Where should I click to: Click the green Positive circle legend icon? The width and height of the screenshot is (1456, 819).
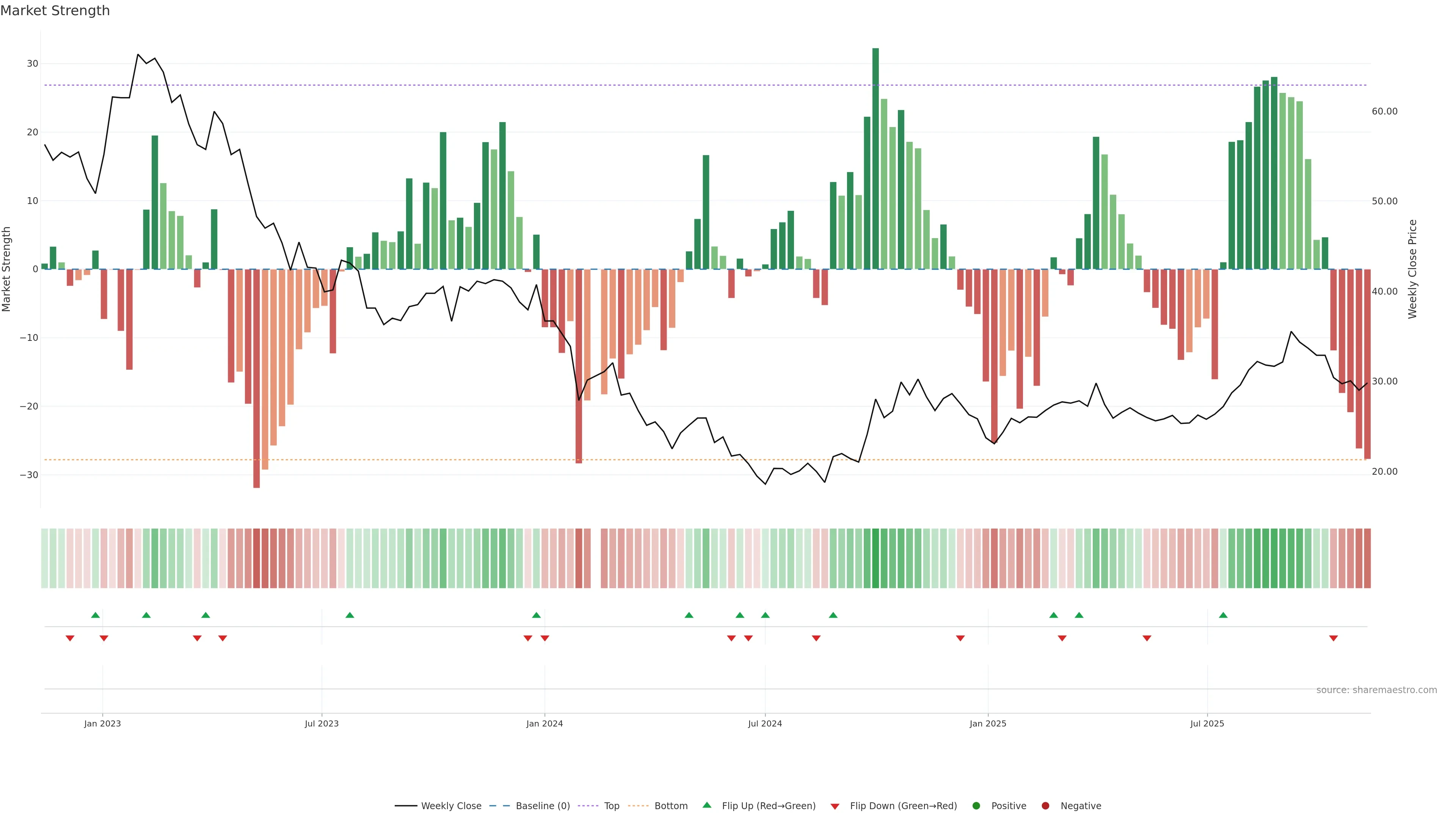pos(976,806)
